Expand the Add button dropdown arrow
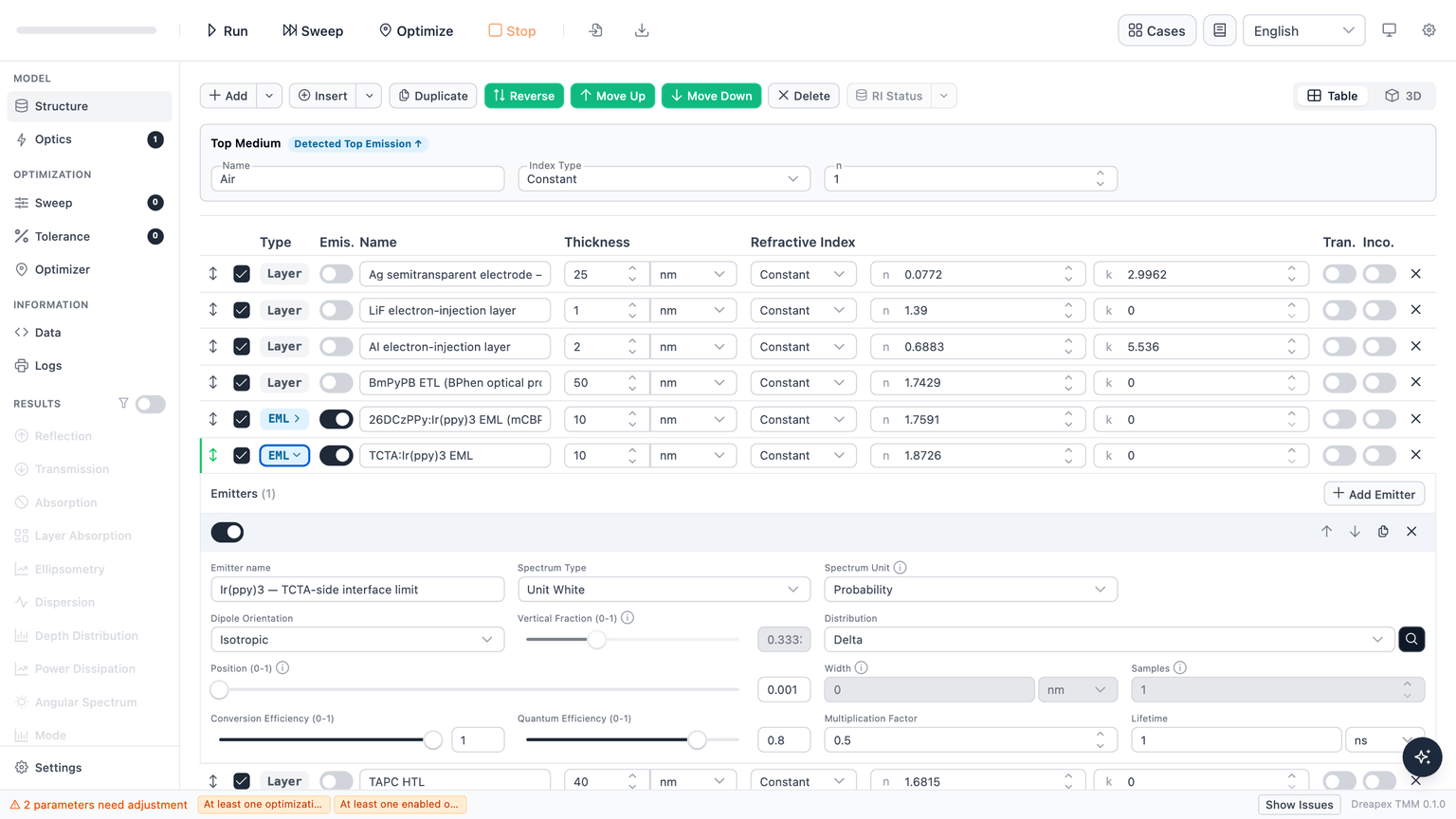The image size is (1456, 819). pyautogui.click(x=269, y=96)
